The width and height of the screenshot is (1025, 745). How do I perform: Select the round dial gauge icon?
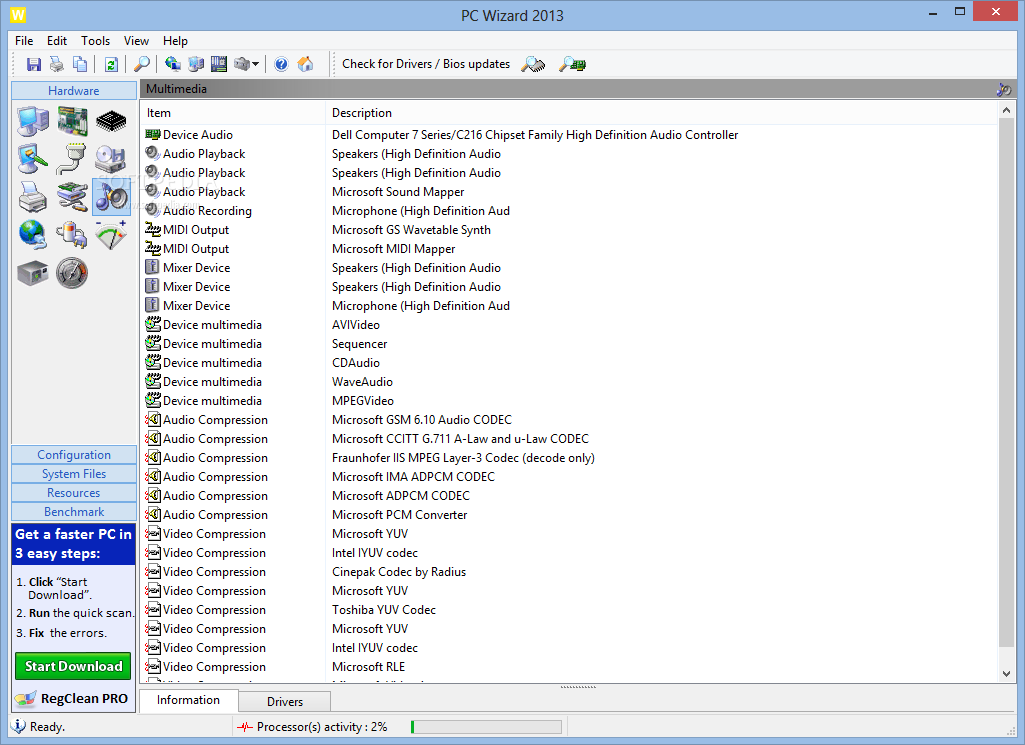tap(72, 273)
